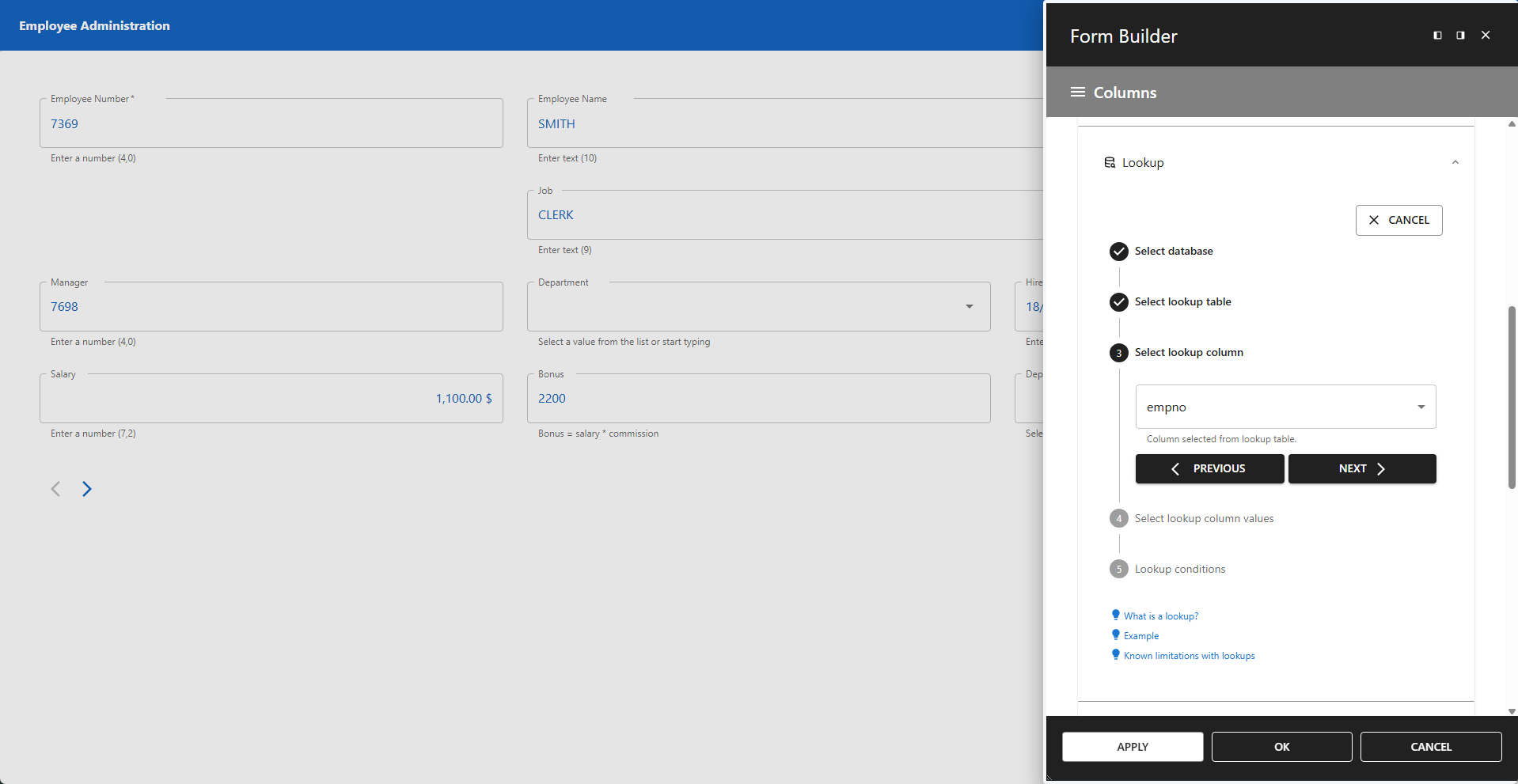Open the empno lookup column dropdown
Viewport: 1518px width, 784px height.
tap(1419, 406)
